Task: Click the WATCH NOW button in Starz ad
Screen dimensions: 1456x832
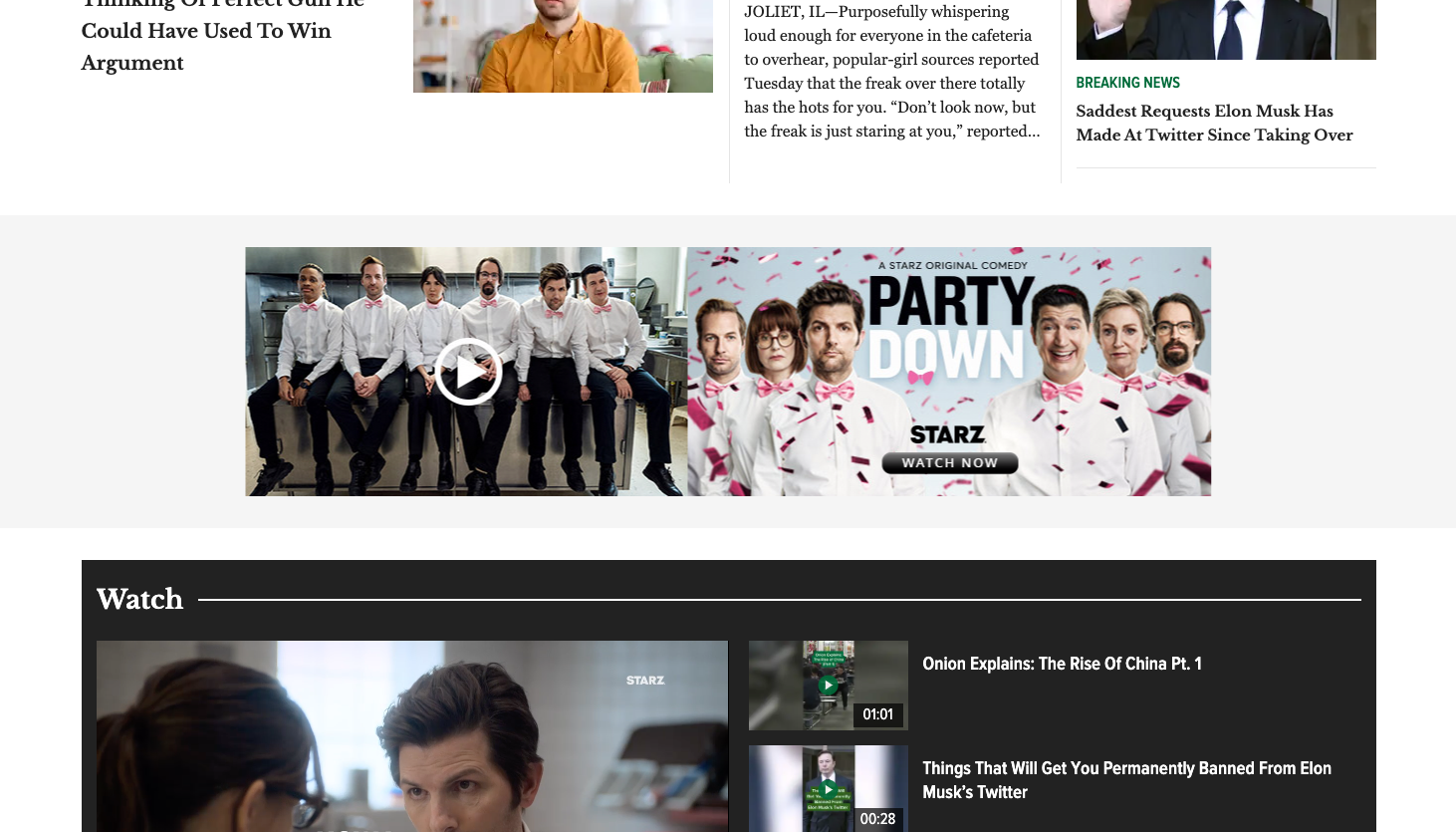Action: (x=950, y=462)
